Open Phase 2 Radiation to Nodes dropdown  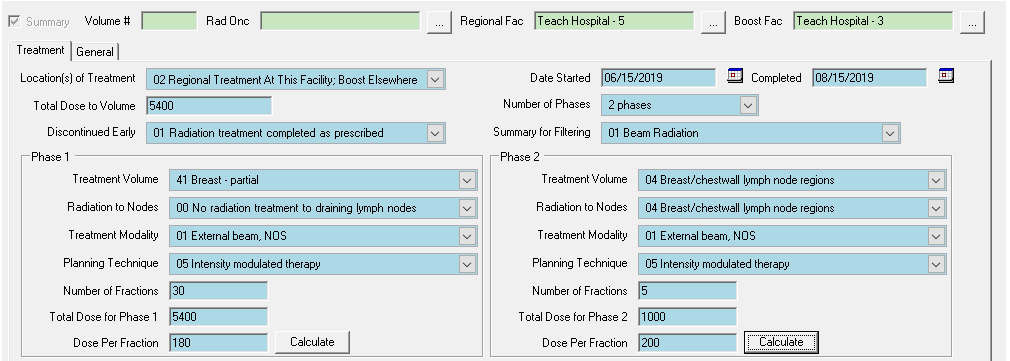coord(937,208)
